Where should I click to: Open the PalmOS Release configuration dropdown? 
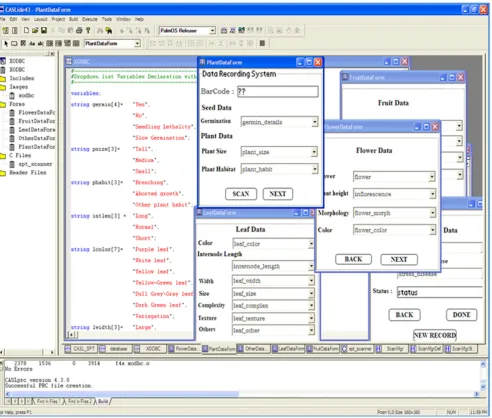pos(212,31)
